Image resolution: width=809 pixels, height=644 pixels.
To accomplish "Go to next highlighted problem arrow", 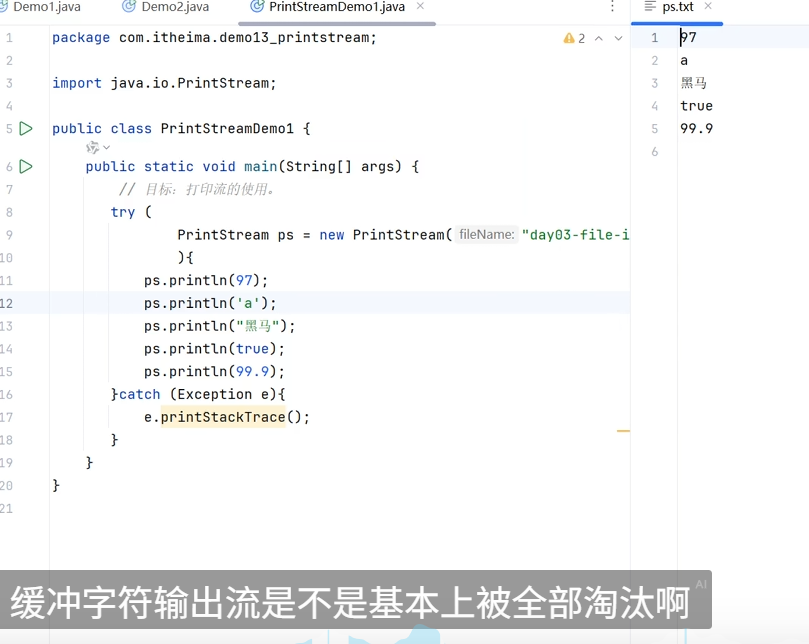I will tap(619, 38).
